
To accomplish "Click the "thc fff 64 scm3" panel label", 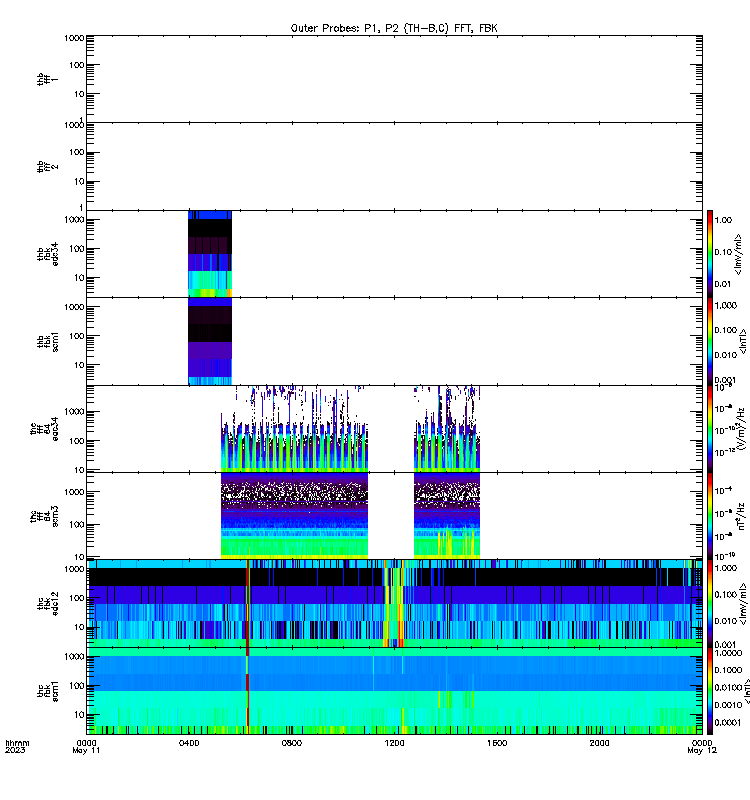I will click(x=44, y=516).
